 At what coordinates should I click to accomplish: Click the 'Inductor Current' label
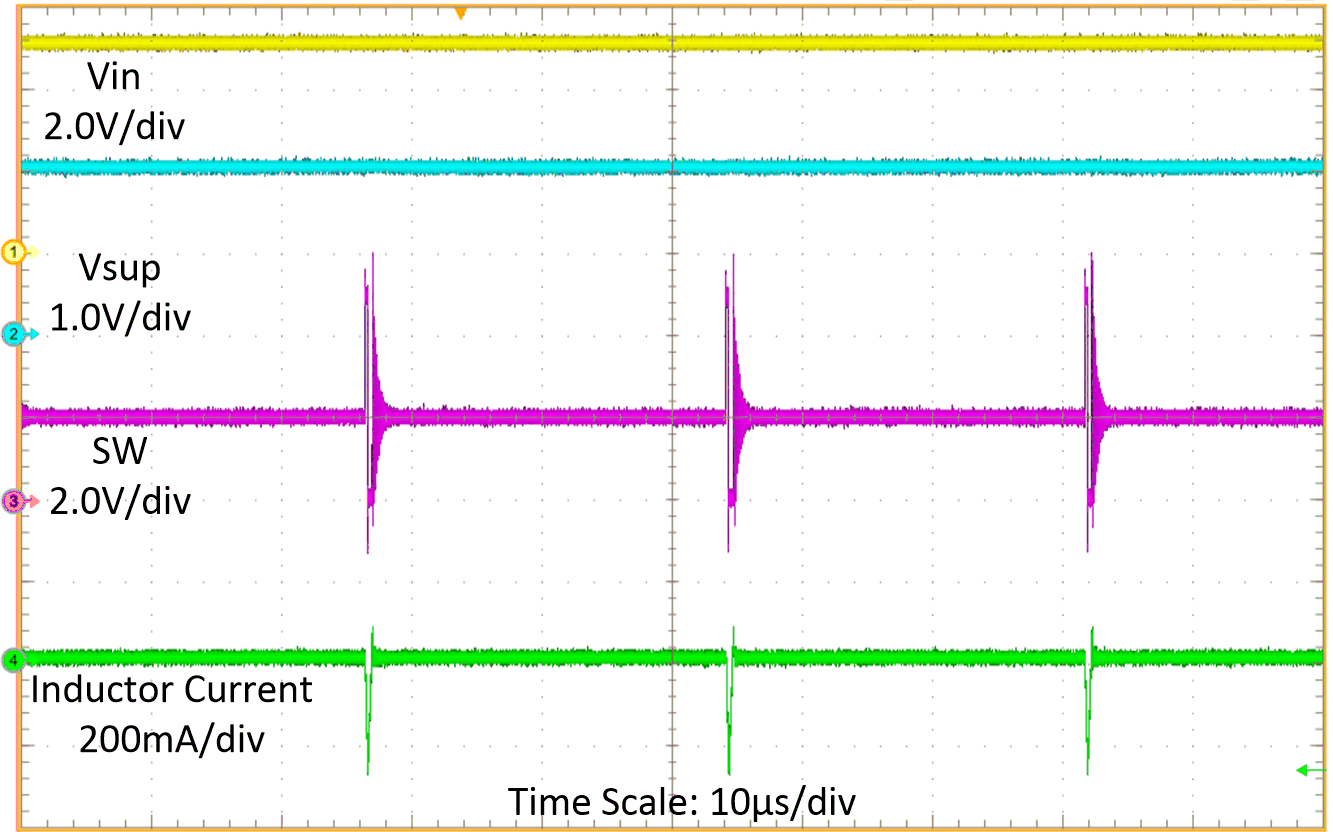[x=171, y=689]
